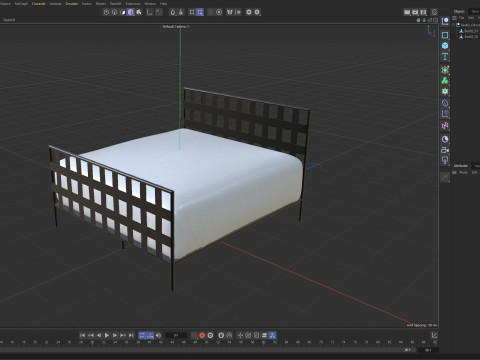This screenshot has width=480, height=360.
Task: Collapse the Bed02 object hierarchy
Action: [x=453, y=25]
